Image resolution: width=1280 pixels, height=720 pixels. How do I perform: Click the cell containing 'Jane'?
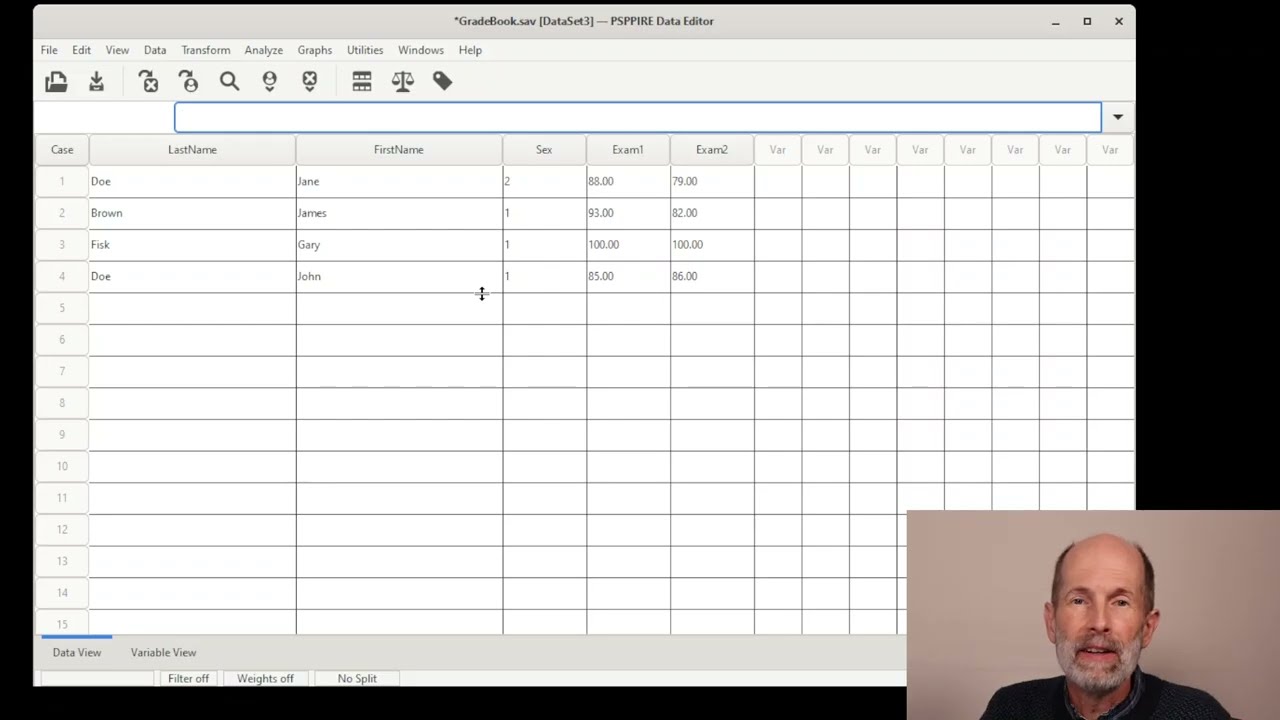point(399,181)
